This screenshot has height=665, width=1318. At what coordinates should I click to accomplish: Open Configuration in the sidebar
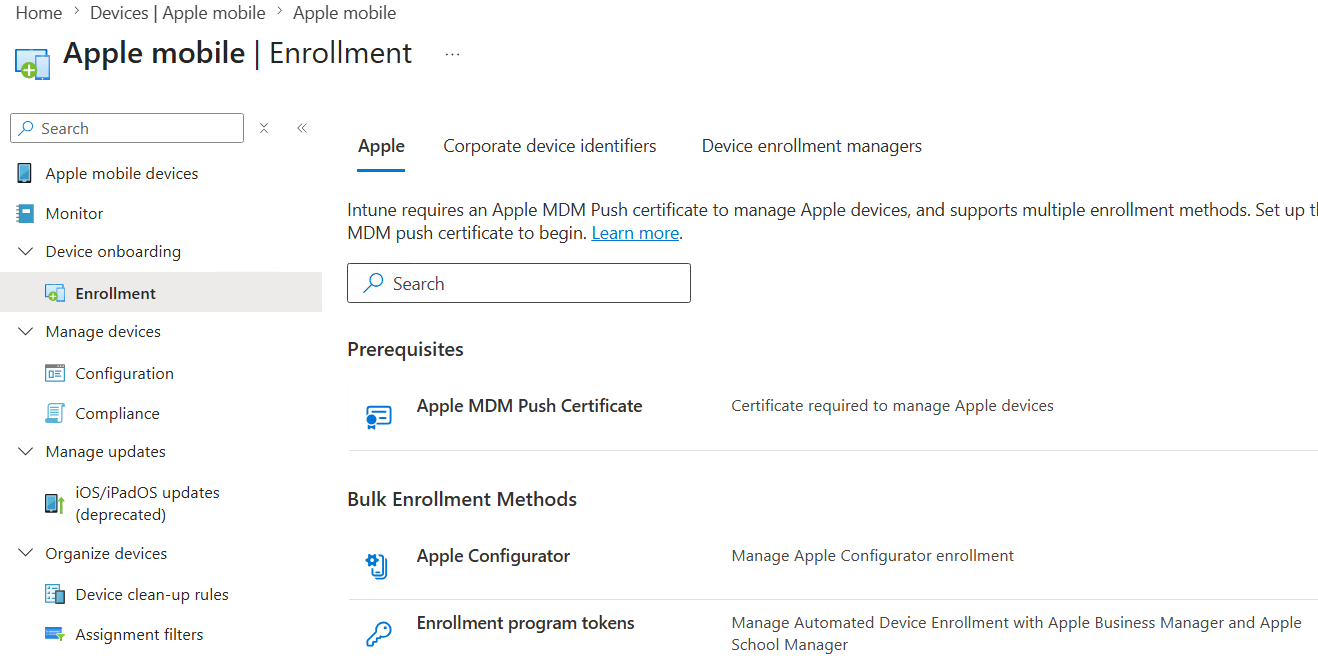124,373
